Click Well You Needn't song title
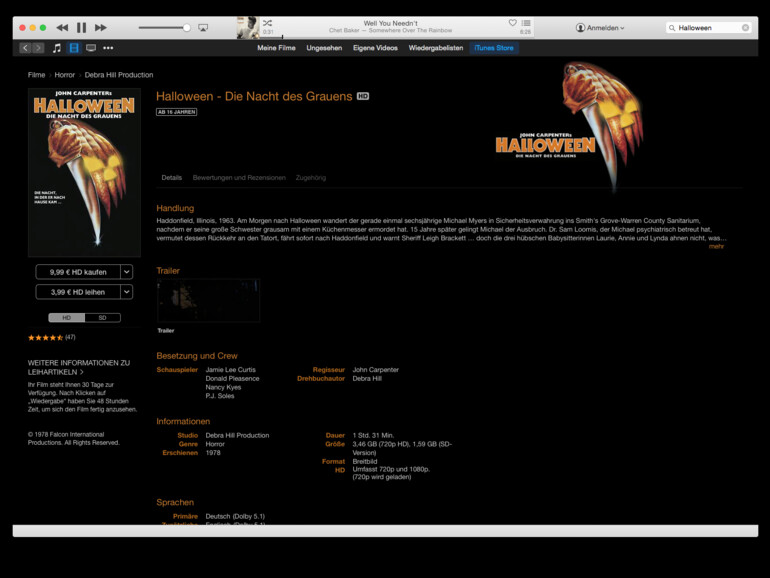This screenshot has height=578, width=770. [390, 23]
